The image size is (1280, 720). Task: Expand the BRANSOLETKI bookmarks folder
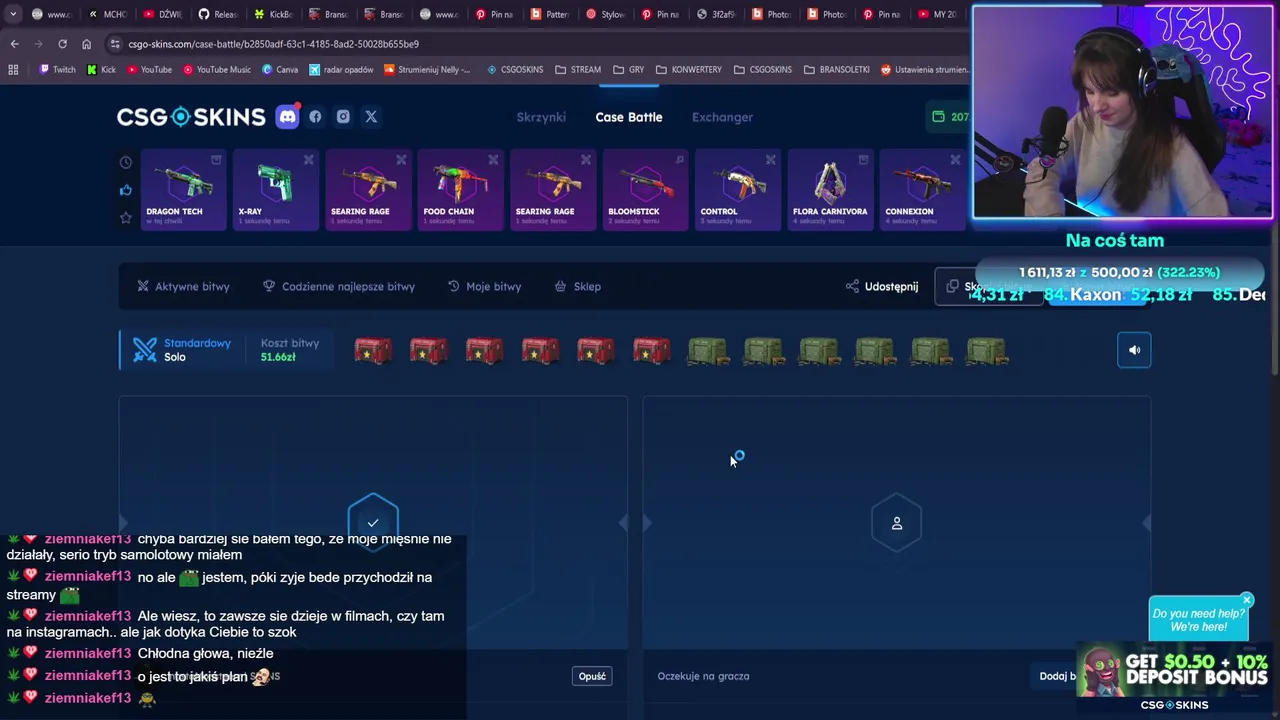tap(835, 70)
